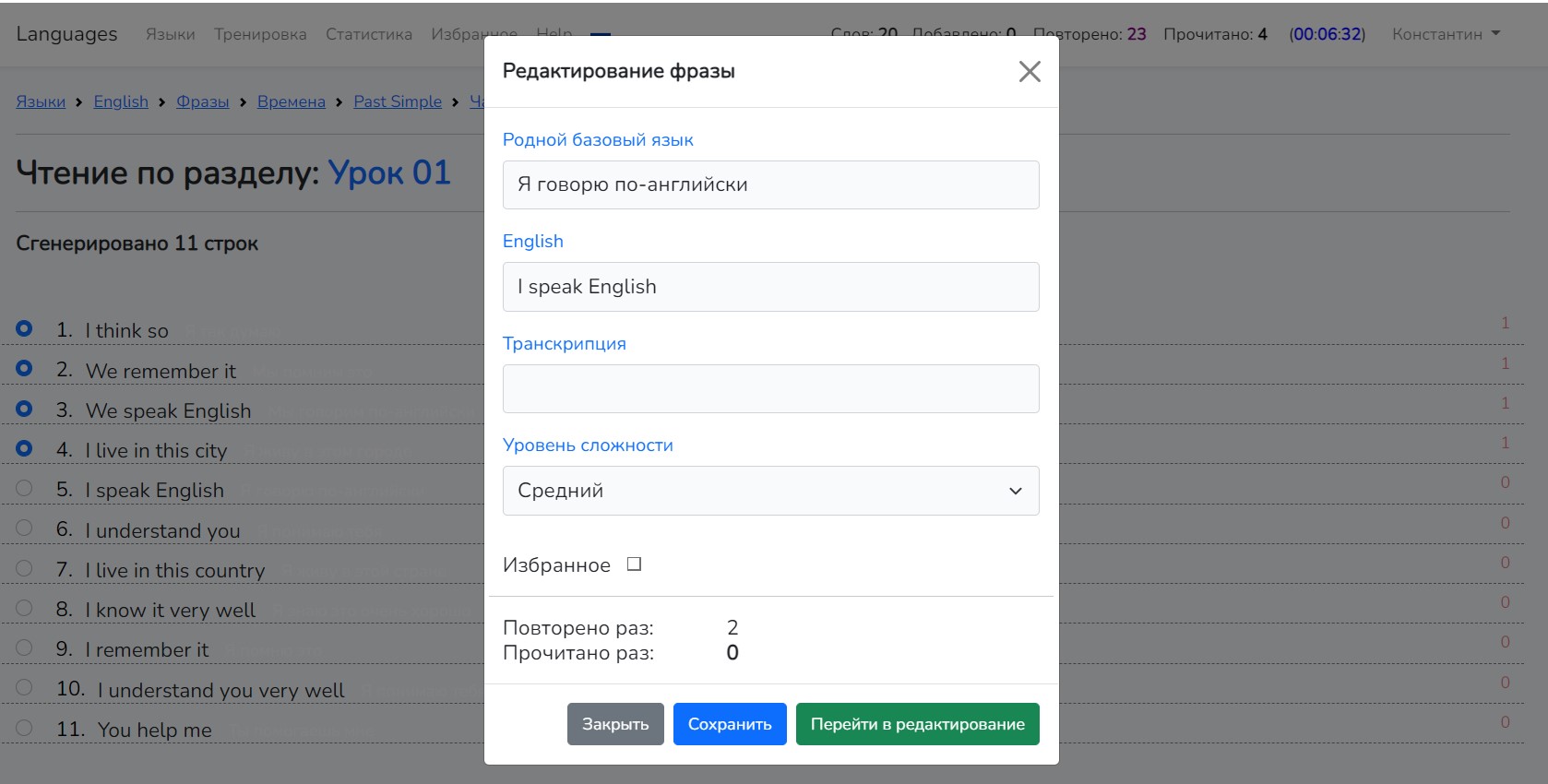This screenshot has width=1548, height=784.
Task: Follow the English breadcrumb link
Action: 121,101
